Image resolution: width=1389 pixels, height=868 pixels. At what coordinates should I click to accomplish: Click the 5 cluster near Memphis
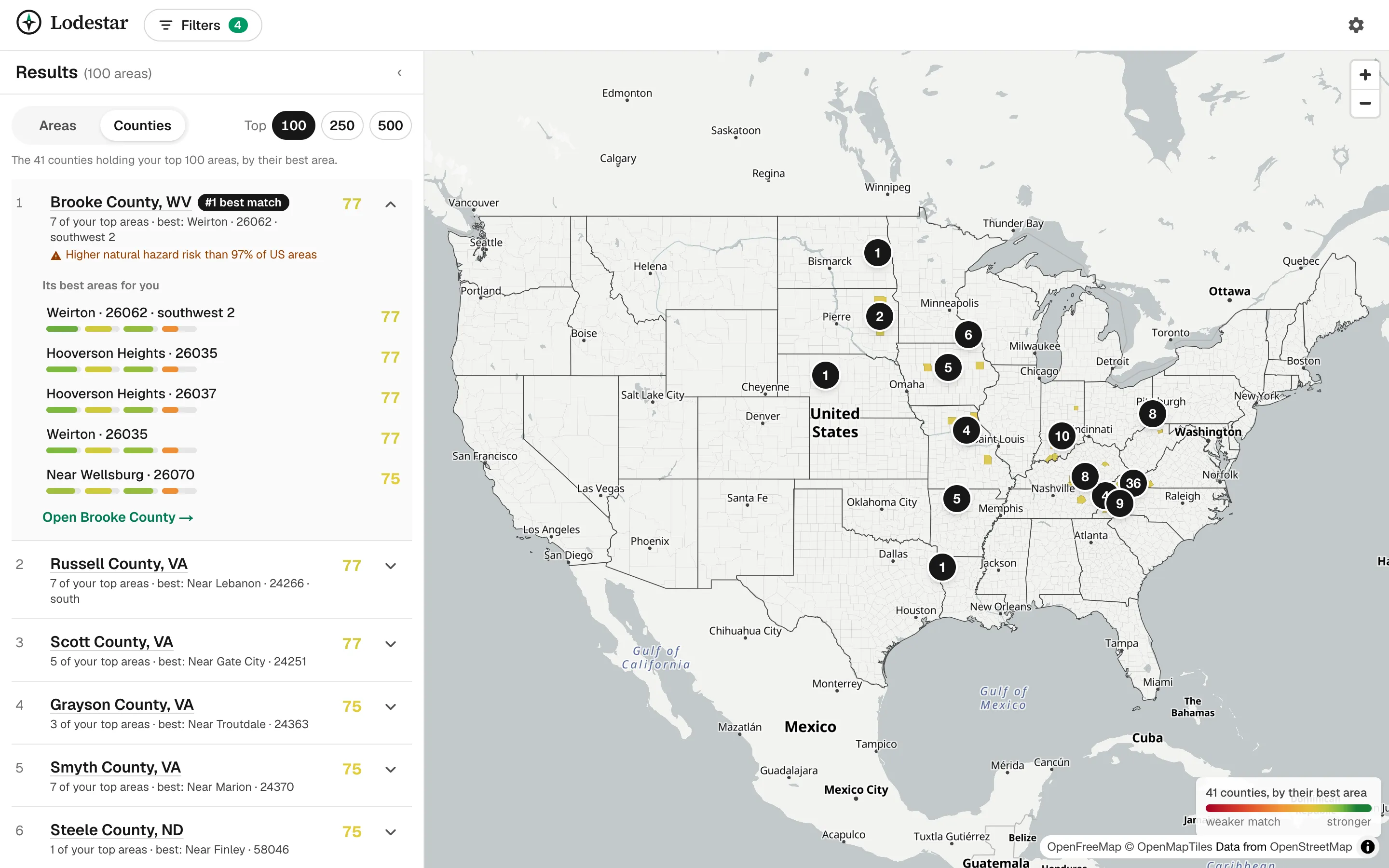957,499
